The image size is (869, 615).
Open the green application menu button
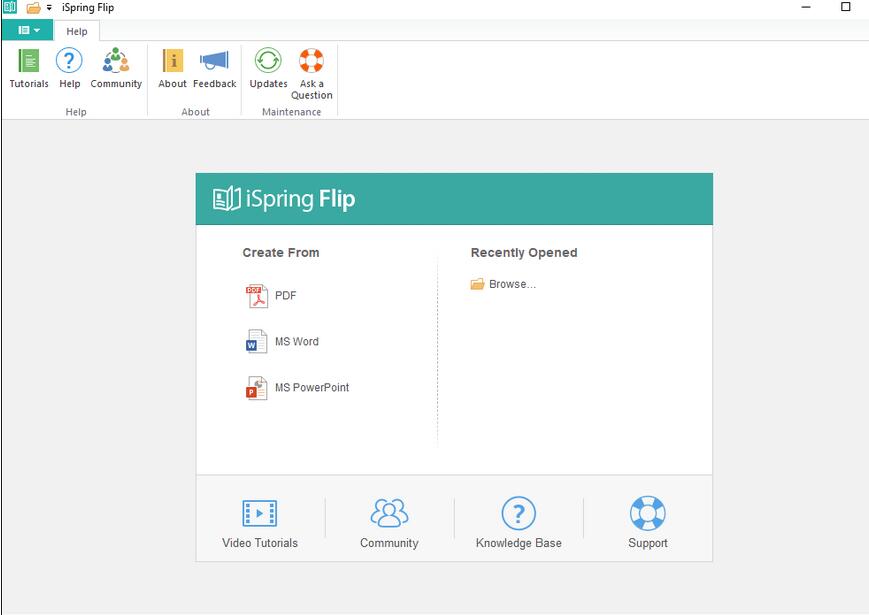28,30
